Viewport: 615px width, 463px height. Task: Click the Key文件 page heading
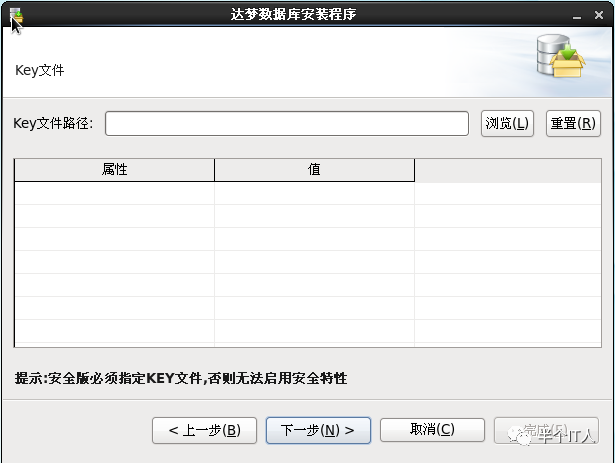[x=40, y=71]
